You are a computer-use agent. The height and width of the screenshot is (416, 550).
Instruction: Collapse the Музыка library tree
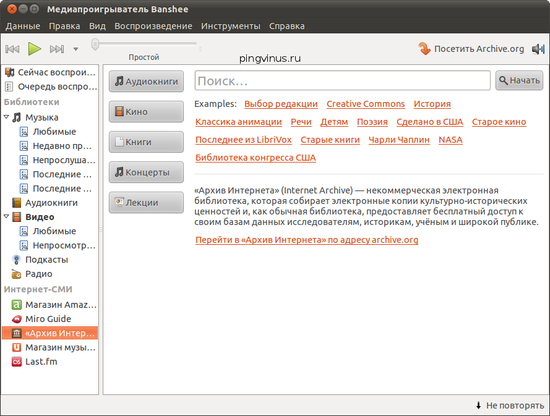[6, 117]
